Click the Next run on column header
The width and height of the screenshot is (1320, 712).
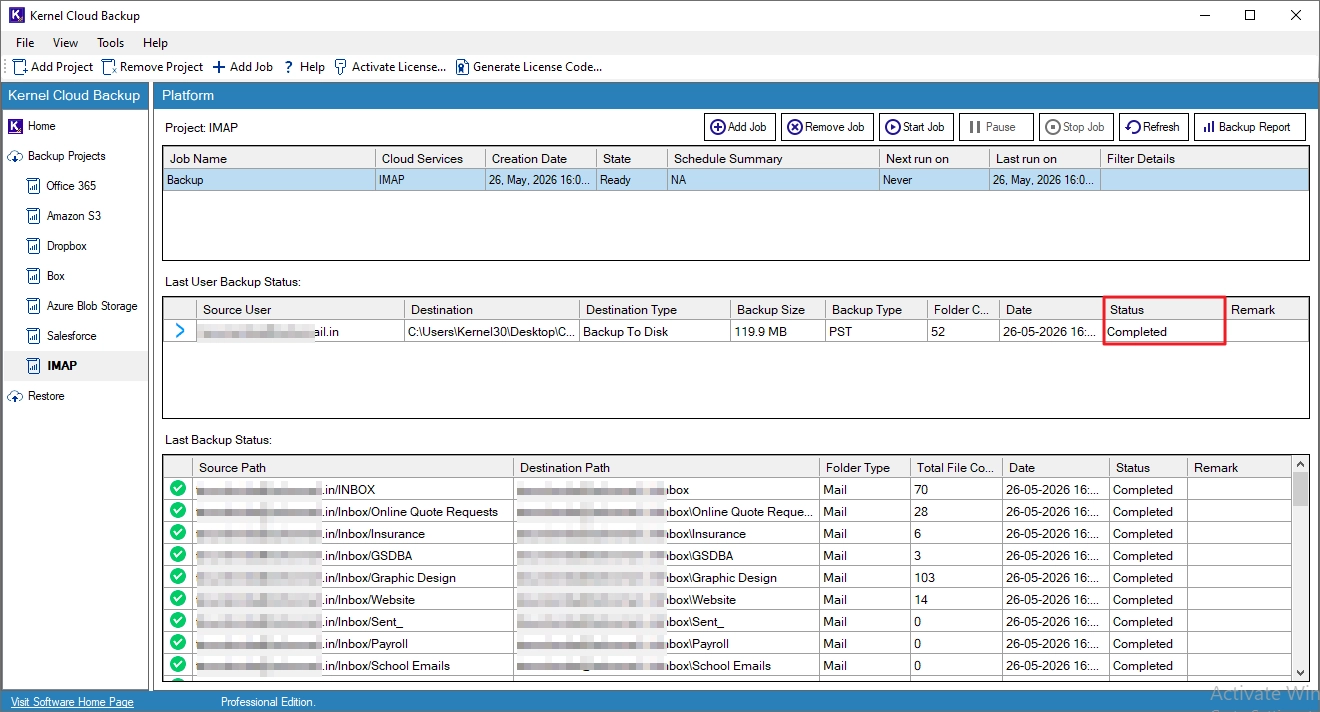pyautogui.click(x=933, y=158)
